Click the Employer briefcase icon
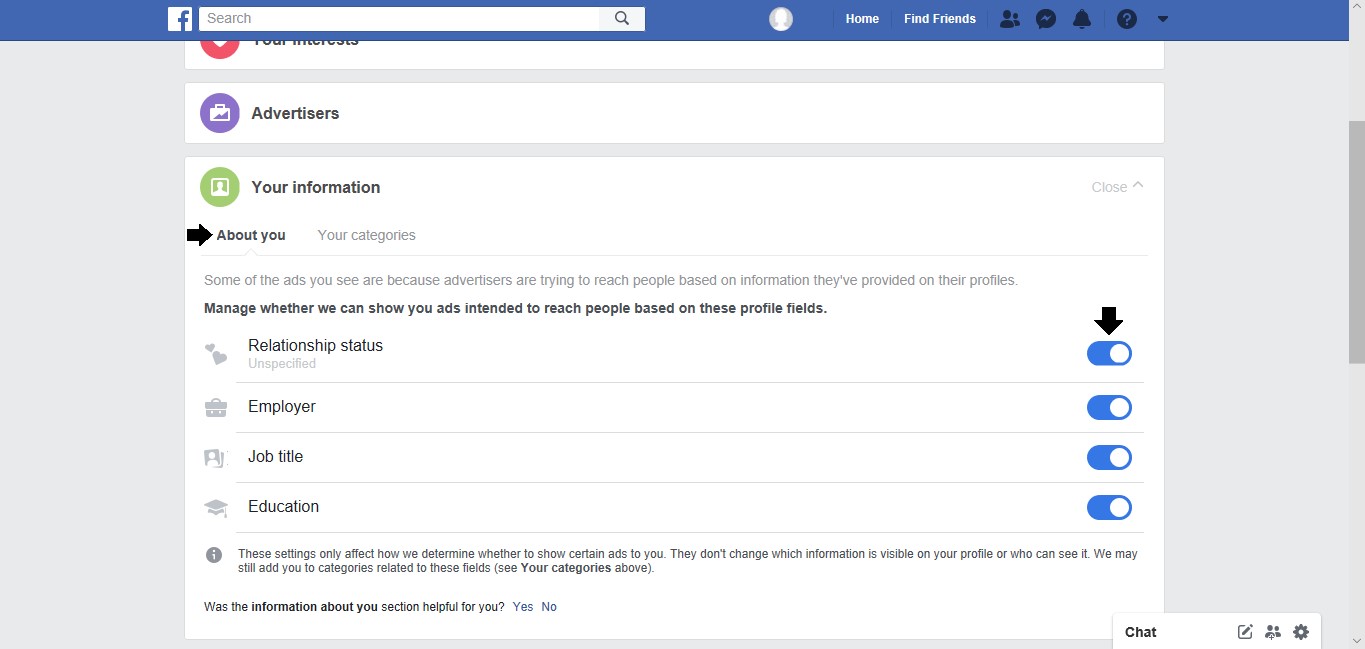Screen dimensions: 1365x649 [x=215, y=407]
